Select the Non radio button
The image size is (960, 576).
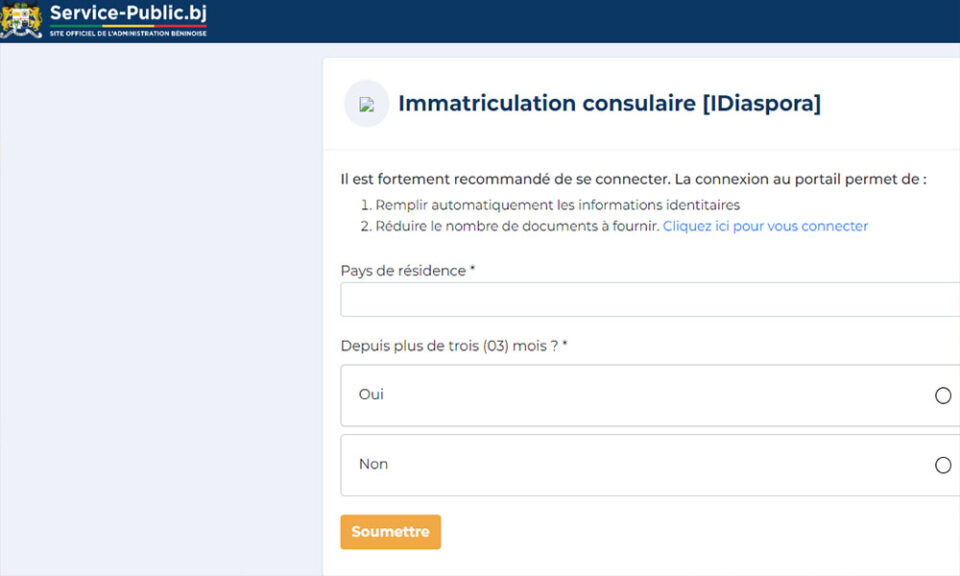point(942,464)
